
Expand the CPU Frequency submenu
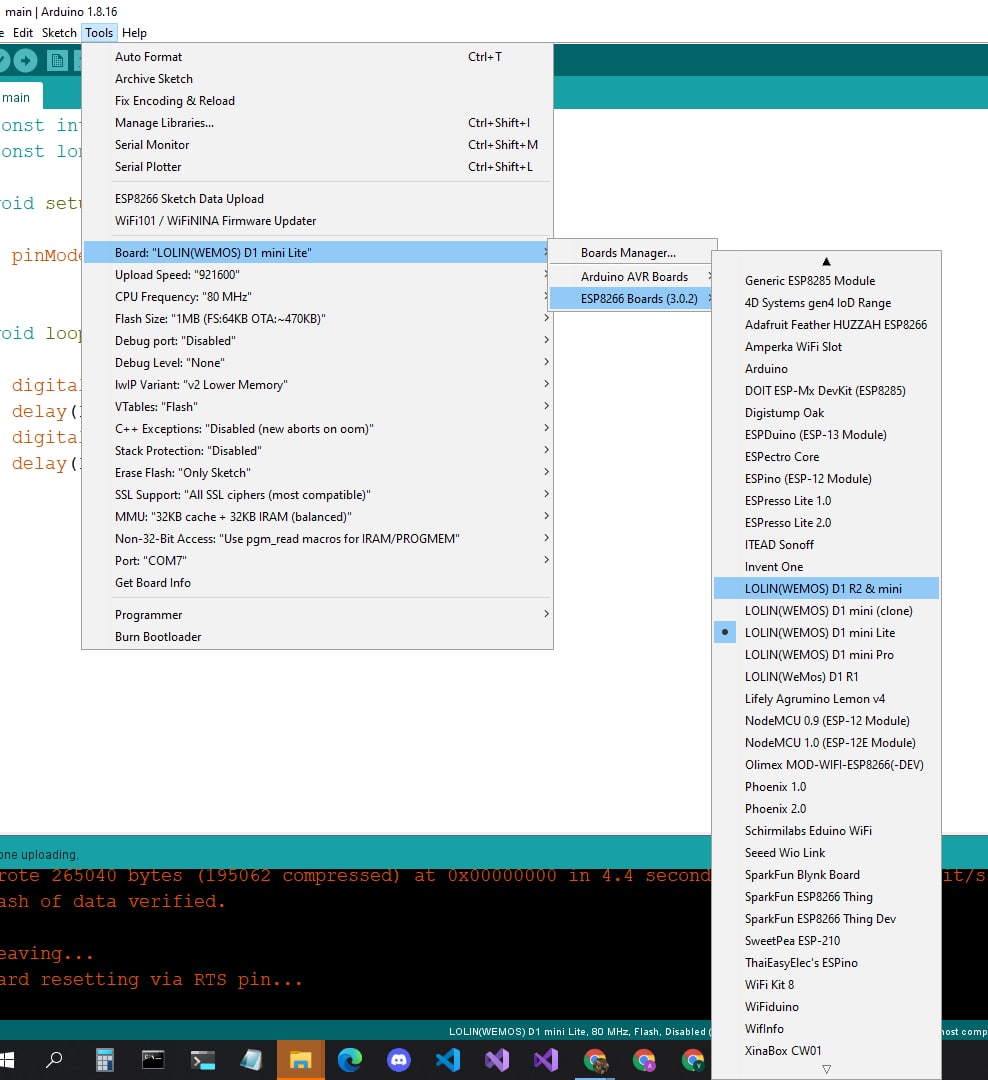pos(318,296)
